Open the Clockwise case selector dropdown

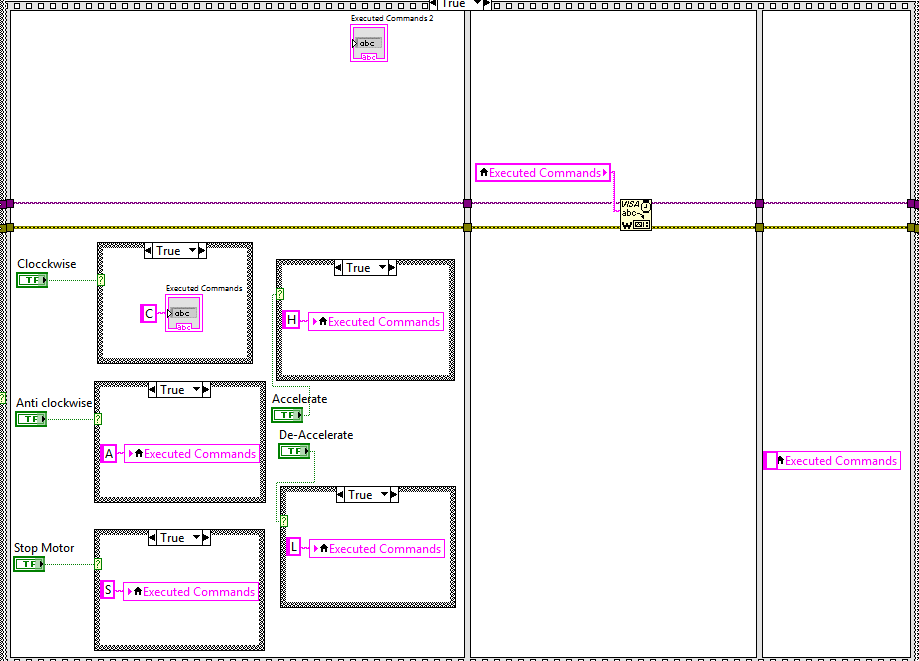[x=192, y=251]
